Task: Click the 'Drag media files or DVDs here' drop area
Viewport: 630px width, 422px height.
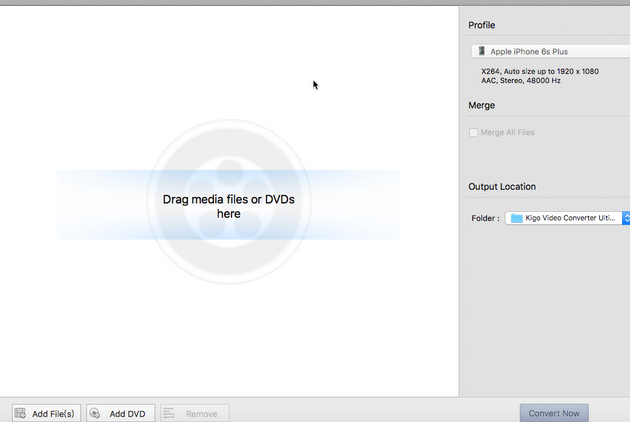Action: [x=229, y=205]
